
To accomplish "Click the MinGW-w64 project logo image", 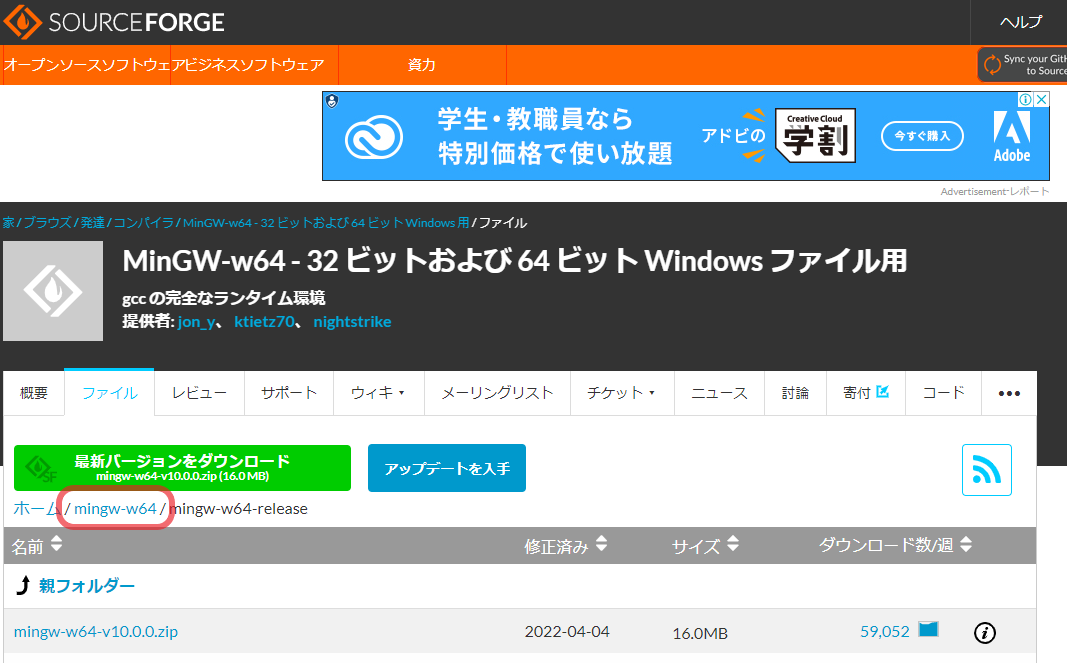I will (x=53, y=291).
